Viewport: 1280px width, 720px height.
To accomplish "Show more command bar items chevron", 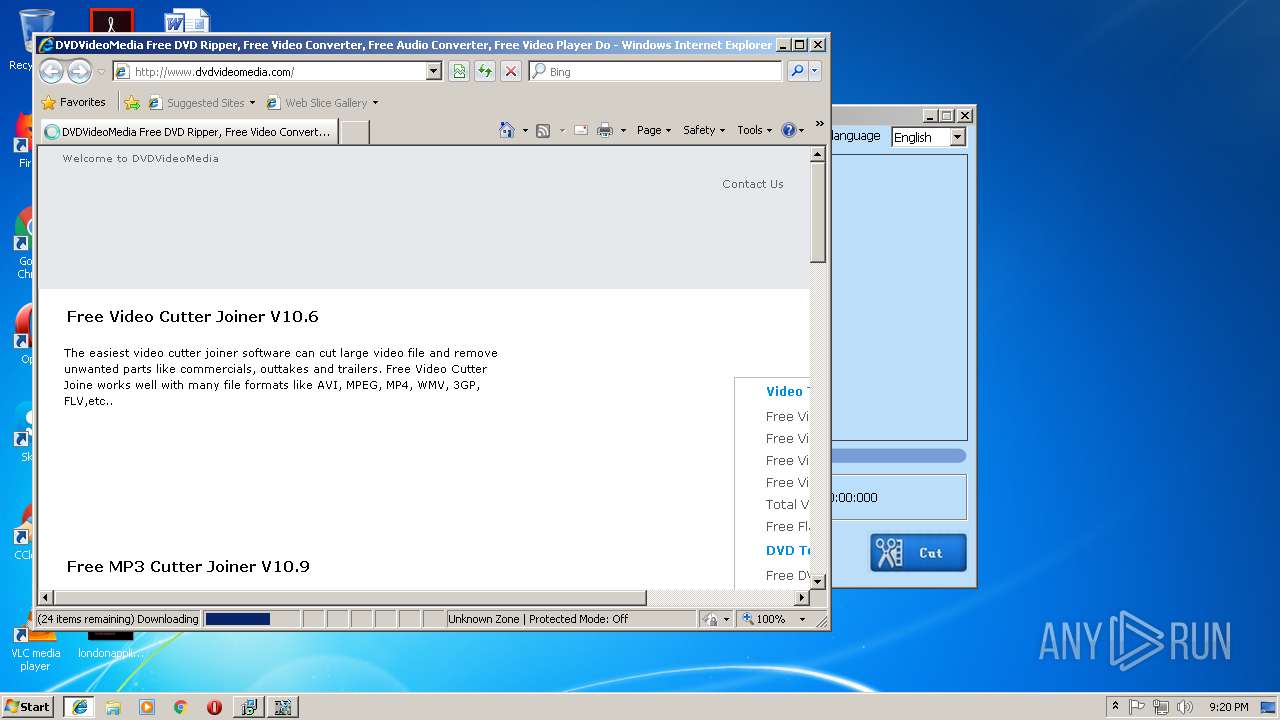I will pyautogui.click(x=819, y=124).
